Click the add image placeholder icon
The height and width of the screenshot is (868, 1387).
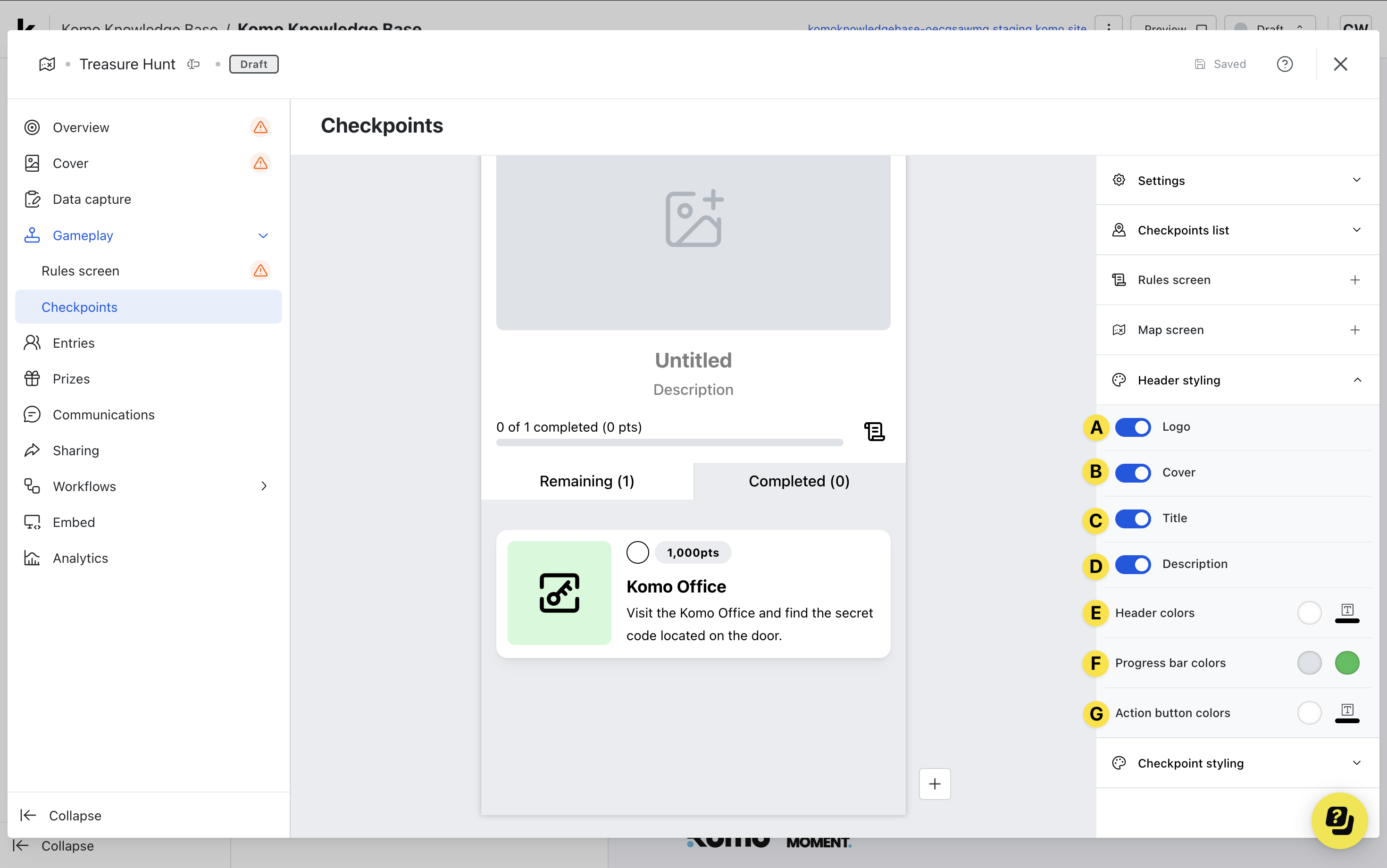(693, 219)
